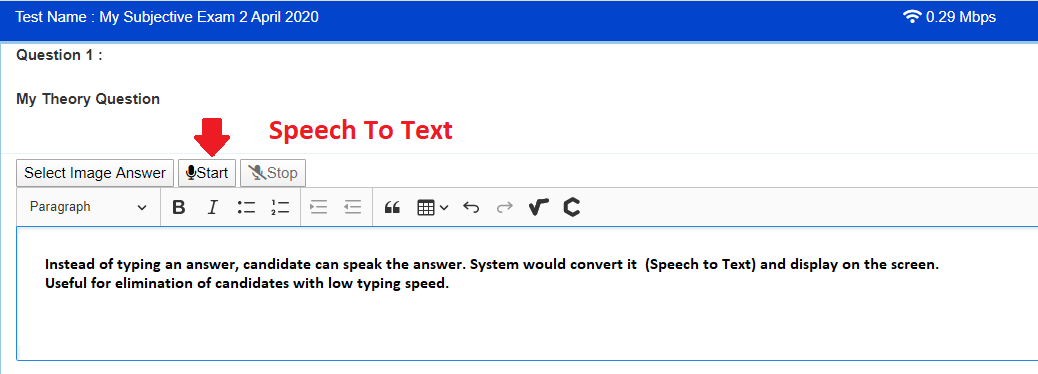Decrease indent of the paragraph
Image resolution: width=1038 pixels, height=374 pixels.
tap(353, 208)
